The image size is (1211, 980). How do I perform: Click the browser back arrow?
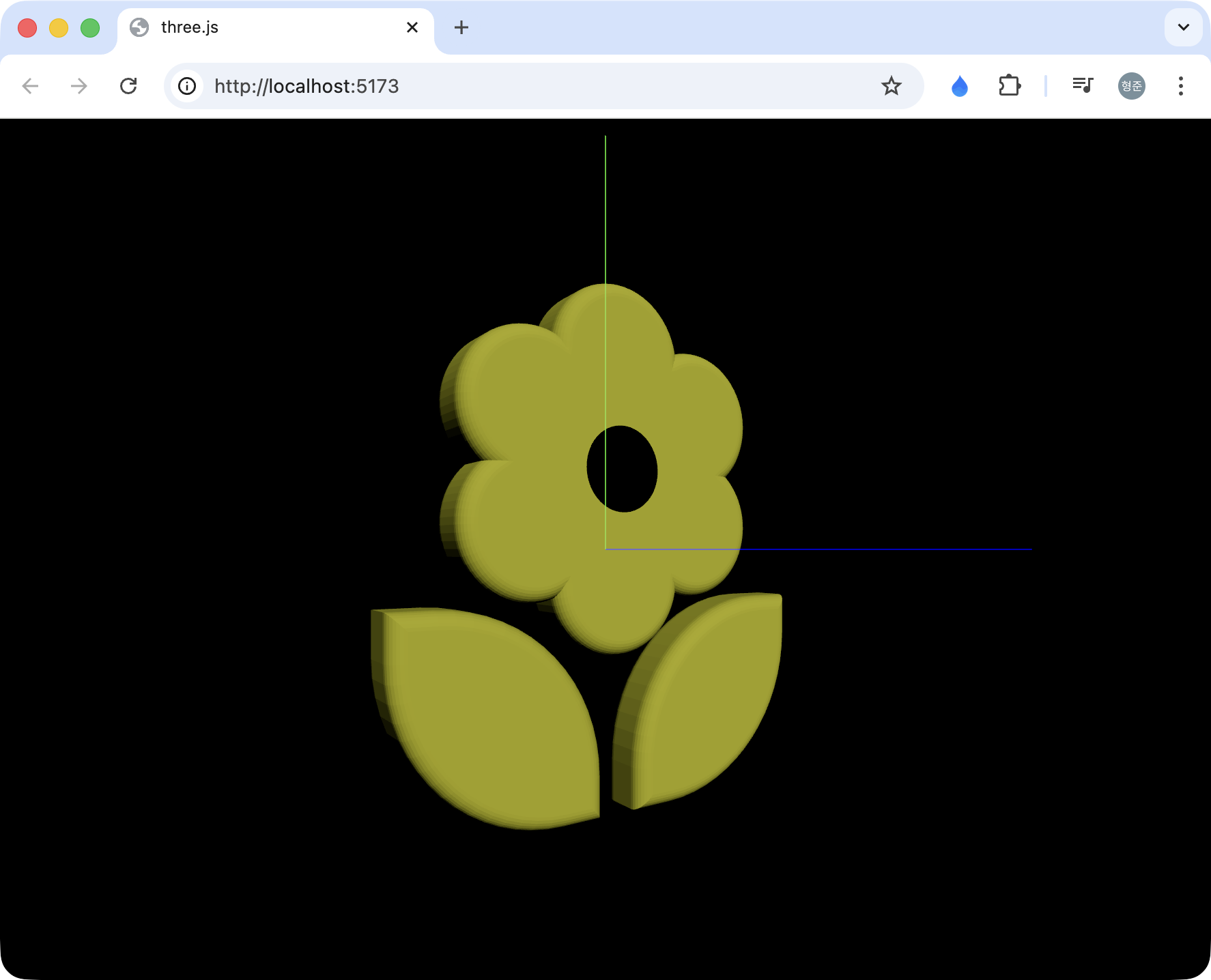pos(30,86)
